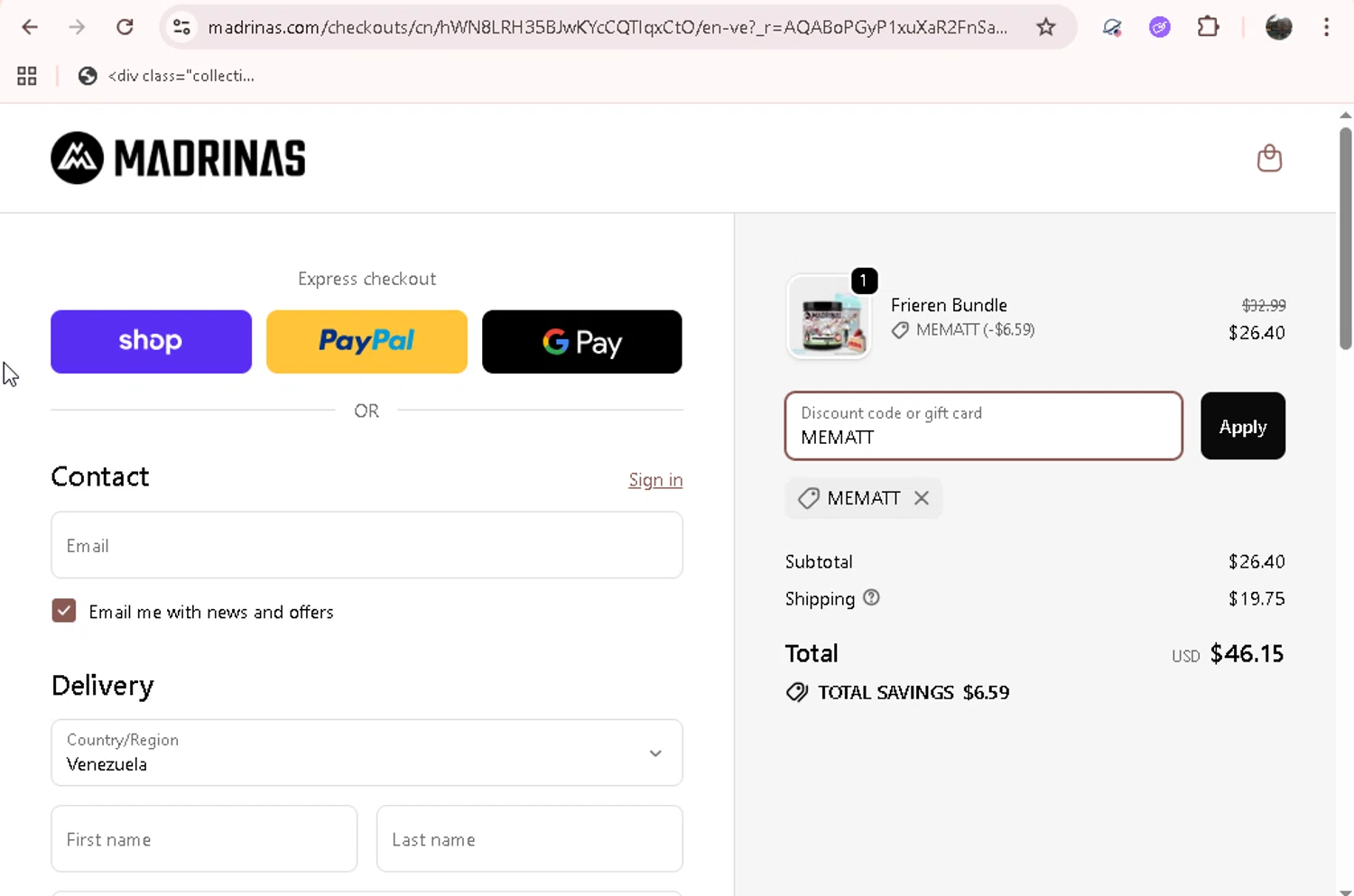The image size is (1354, 896).
Task: Click the discount code input field
Action: [984, 426]
